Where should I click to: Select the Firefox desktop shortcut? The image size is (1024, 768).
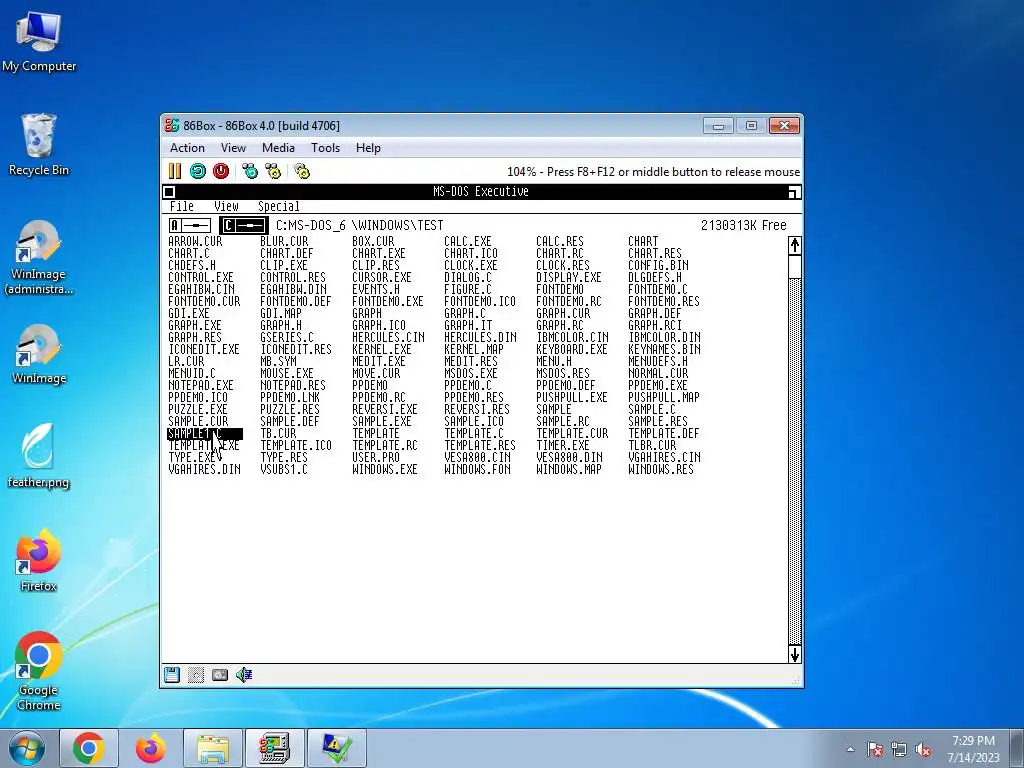[x=39, y=560]
